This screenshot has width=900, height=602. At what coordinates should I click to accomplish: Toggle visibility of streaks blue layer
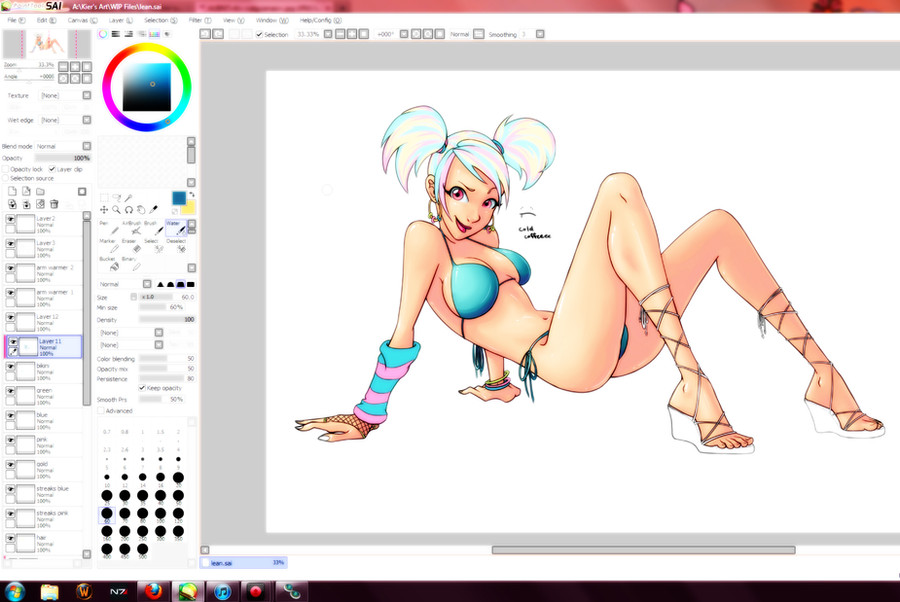pyautogui.click(x=10, y=490)
